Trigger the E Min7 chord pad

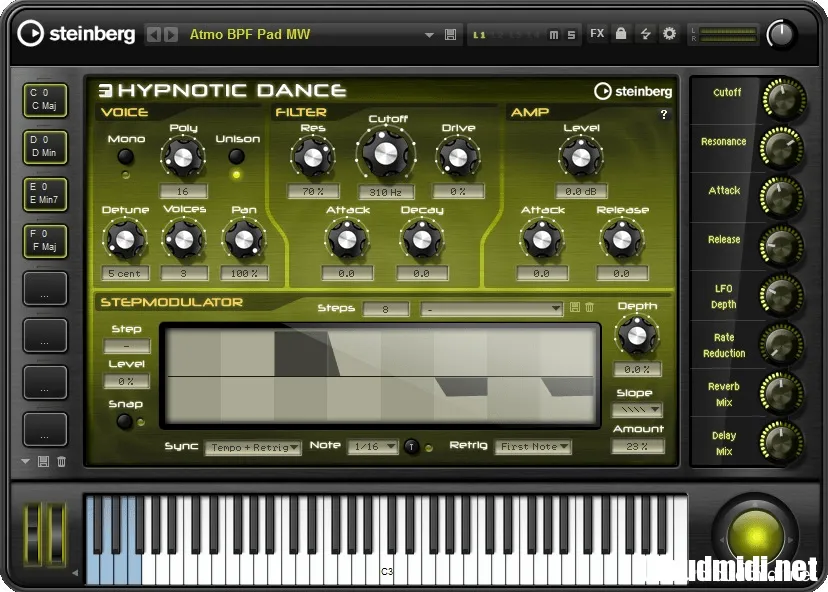[x=45, y=193]
